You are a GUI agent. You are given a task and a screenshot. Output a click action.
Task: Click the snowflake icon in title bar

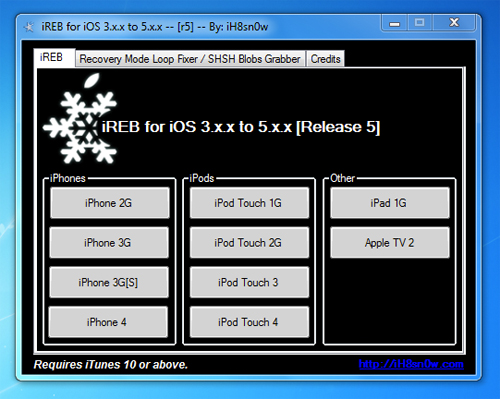[29, 27]
